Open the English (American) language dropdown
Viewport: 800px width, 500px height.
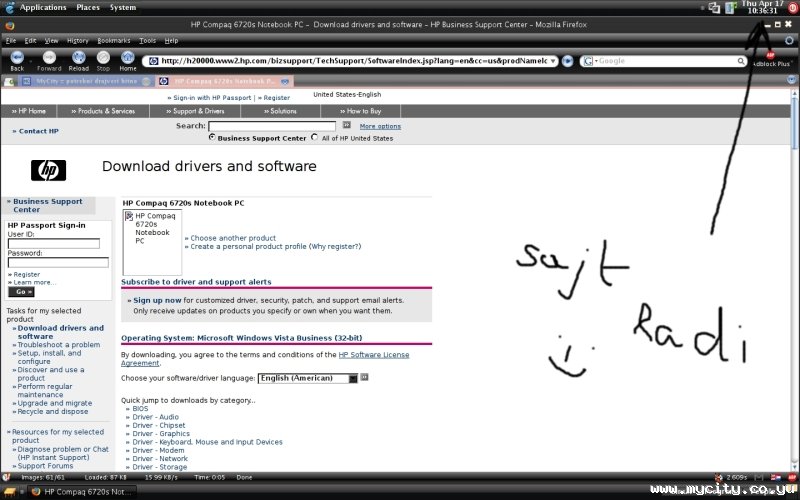pos(308,378)
